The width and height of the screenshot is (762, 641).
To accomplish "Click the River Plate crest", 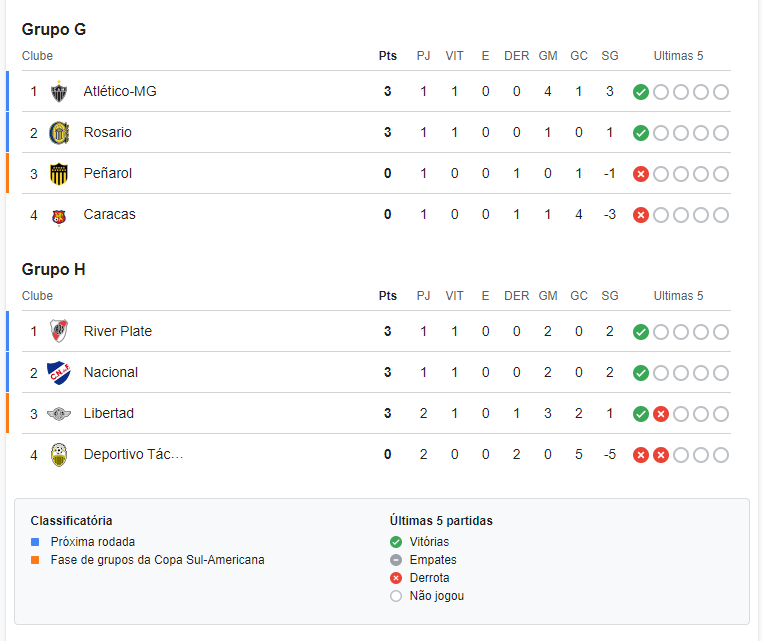I will (x=59, y=331).
